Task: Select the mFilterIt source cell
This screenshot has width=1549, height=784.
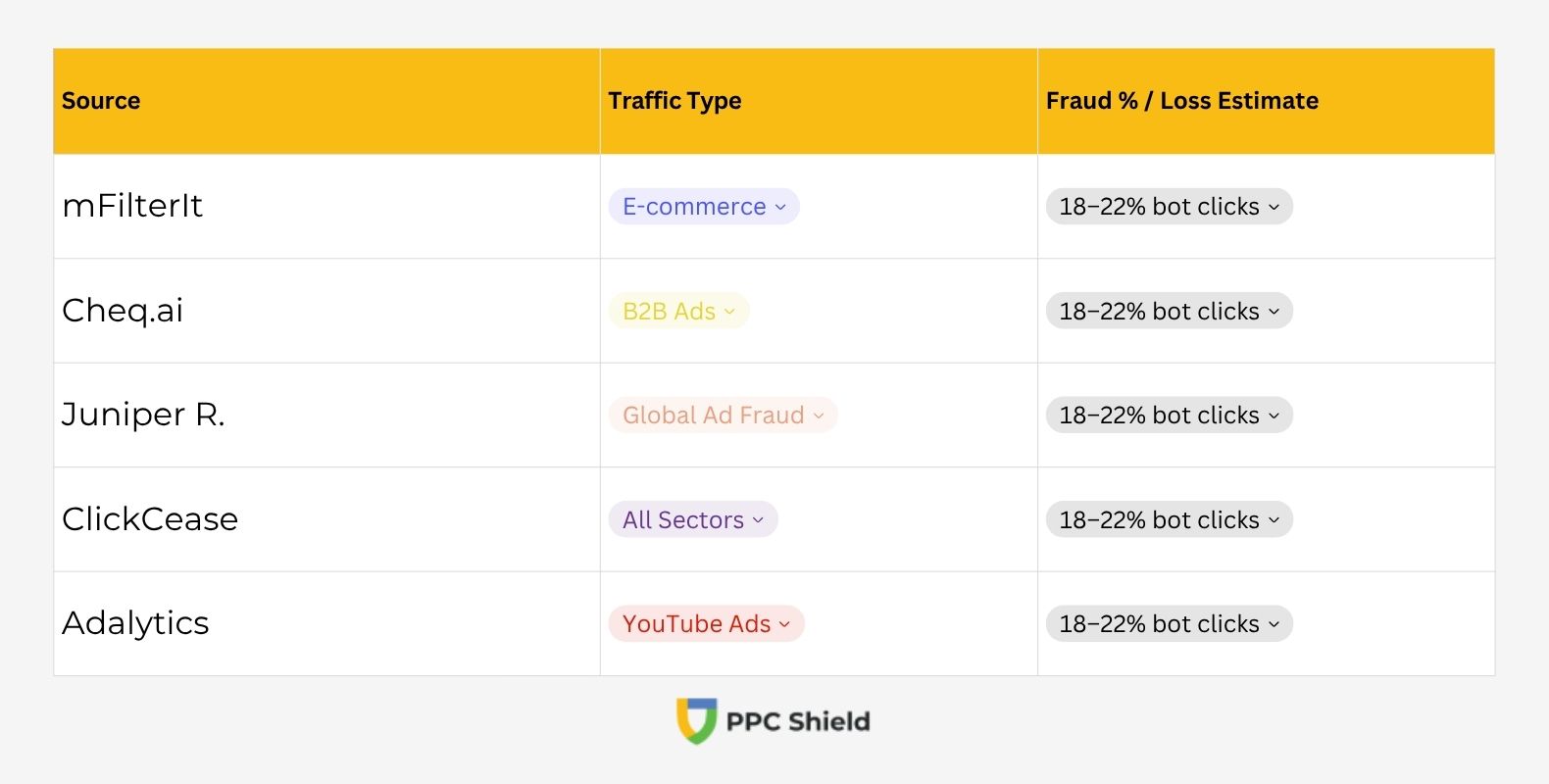Action: (x=132, y=206)
